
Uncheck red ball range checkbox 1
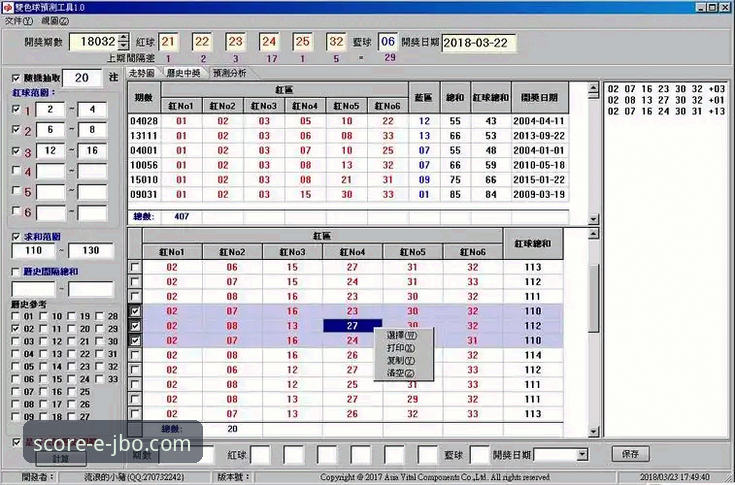click(16, 109)
